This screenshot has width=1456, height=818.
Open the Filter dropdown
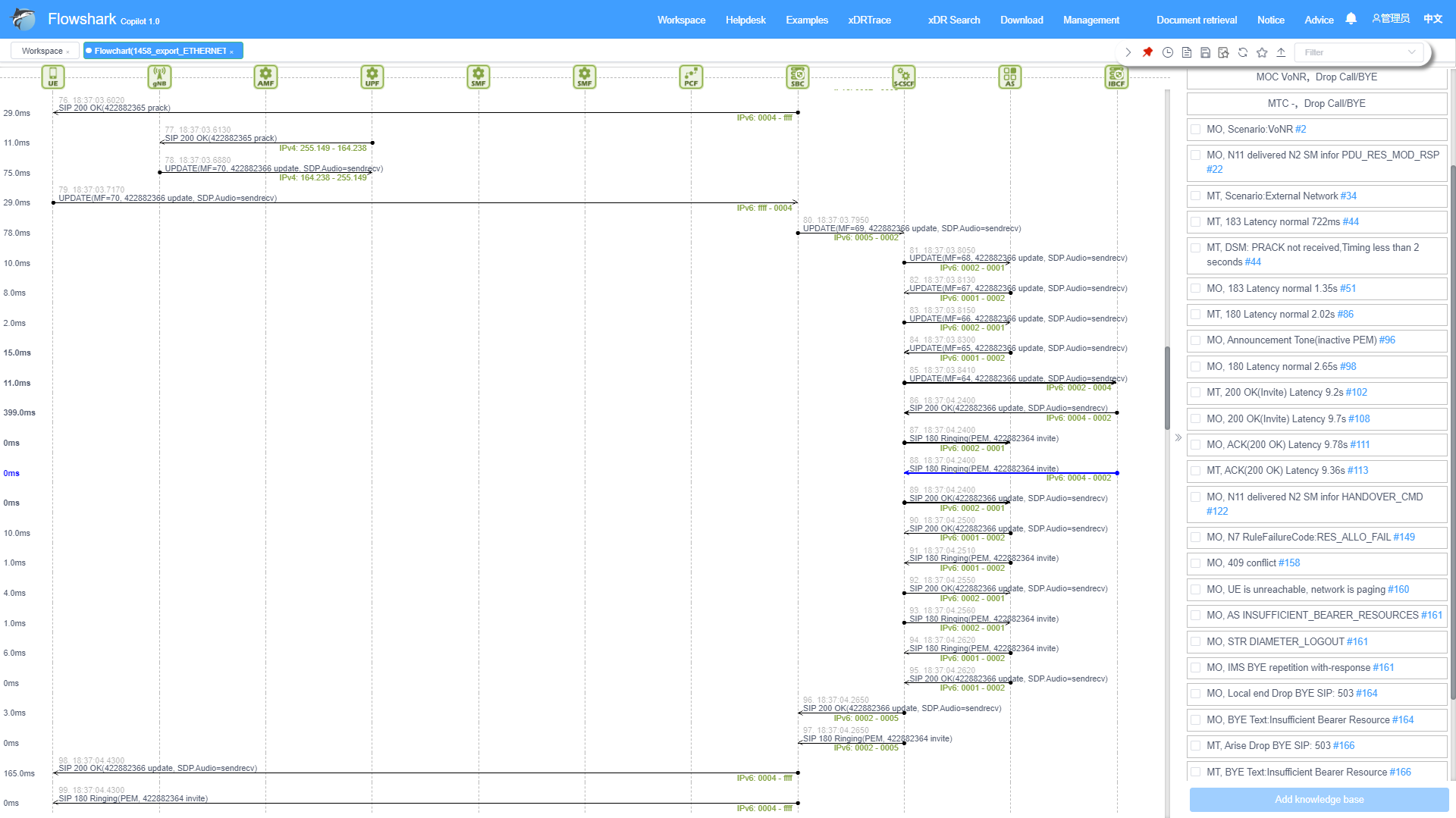[1357, 52]
